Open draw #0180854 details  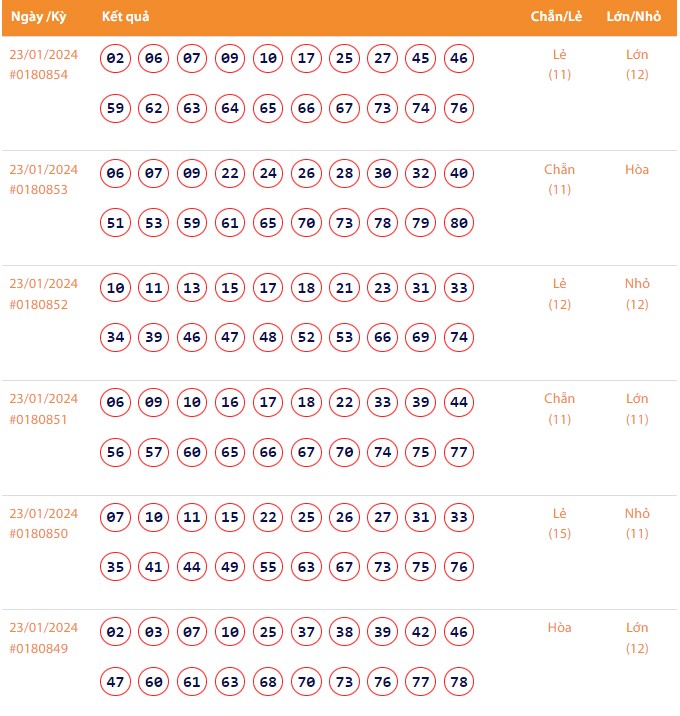pyautogui.click(x=39, y=75)
